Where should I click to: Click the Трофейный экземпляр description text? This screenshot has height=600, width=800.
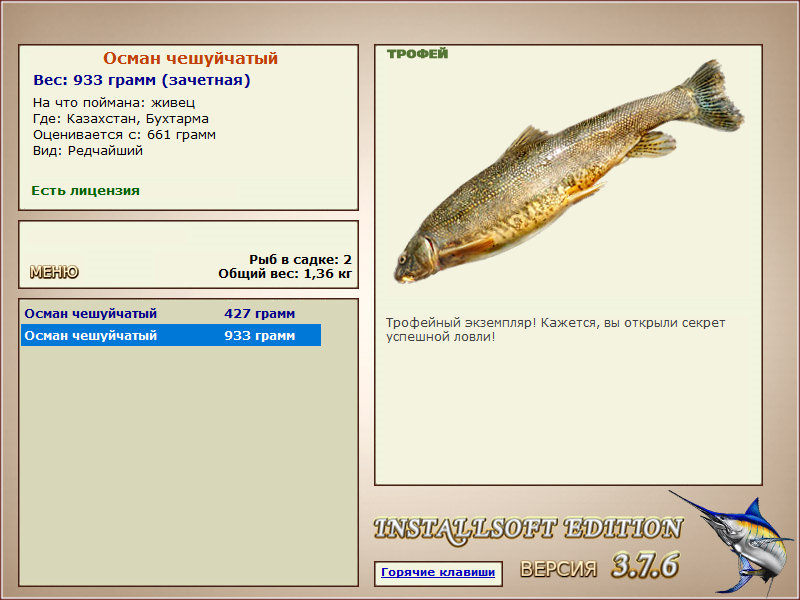[x=556, y=330]
